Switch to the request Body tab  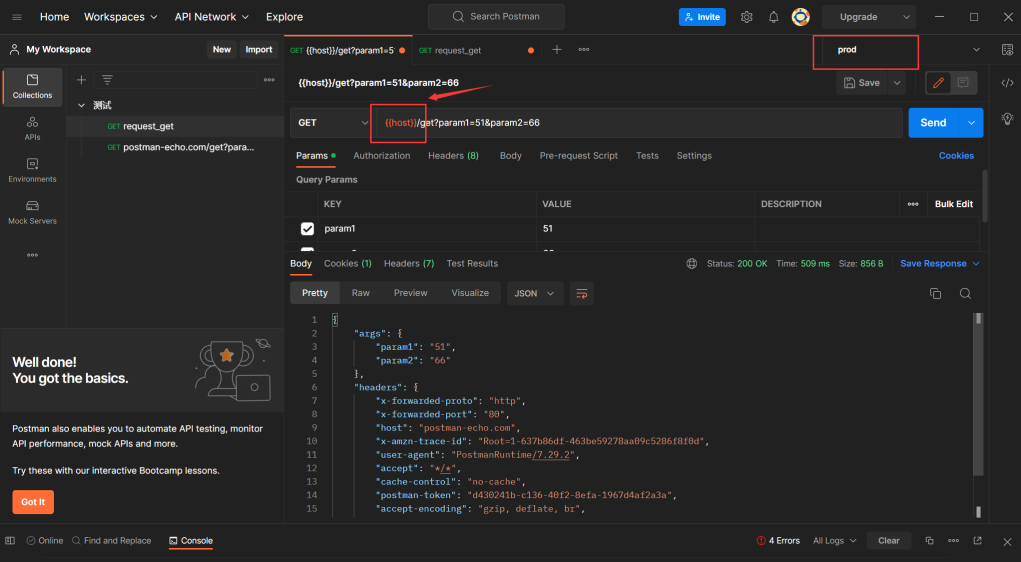tap(510, 156)
